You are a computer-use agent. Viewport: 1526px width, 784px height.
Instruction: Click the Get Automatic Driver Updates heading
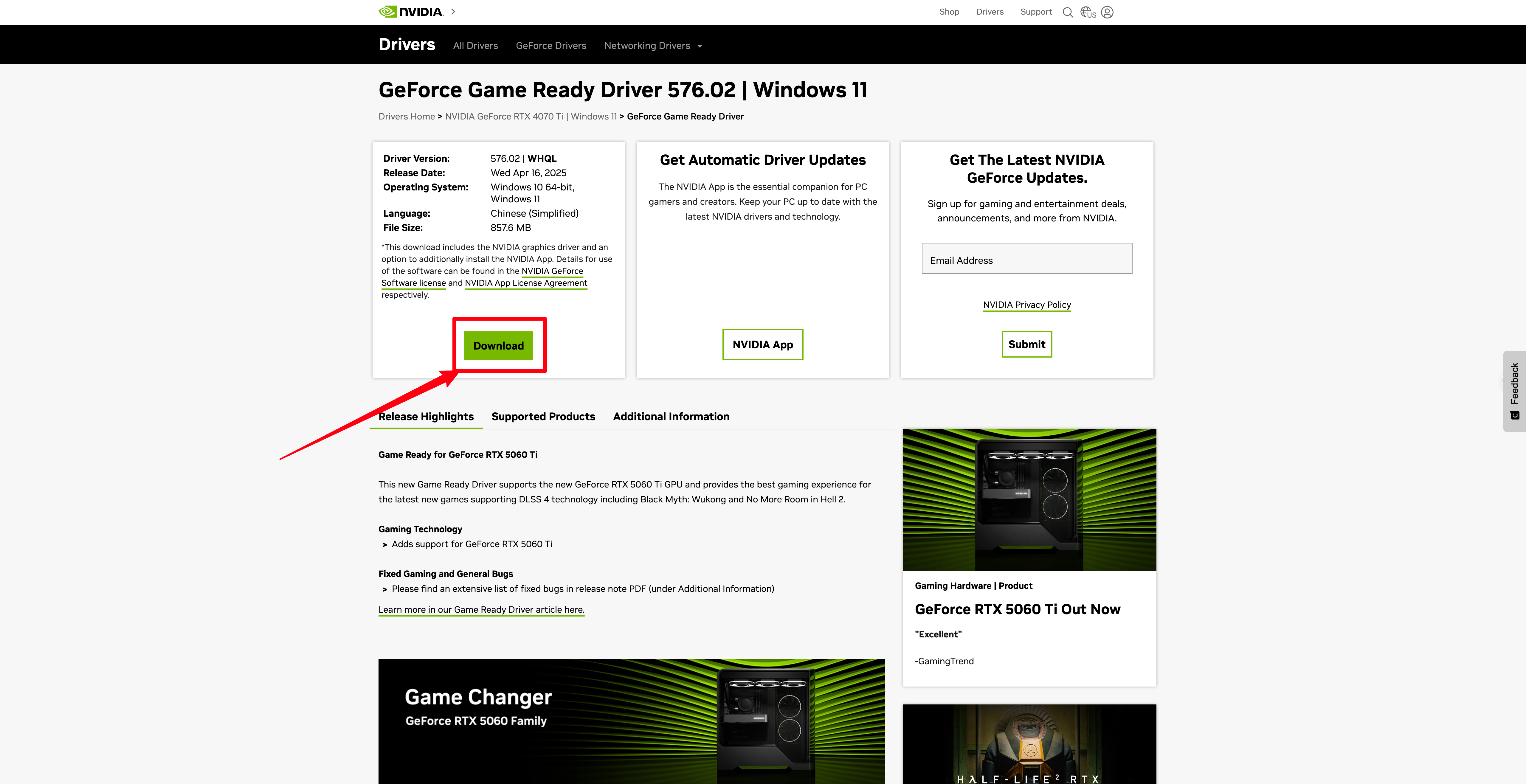click(762, 160)
